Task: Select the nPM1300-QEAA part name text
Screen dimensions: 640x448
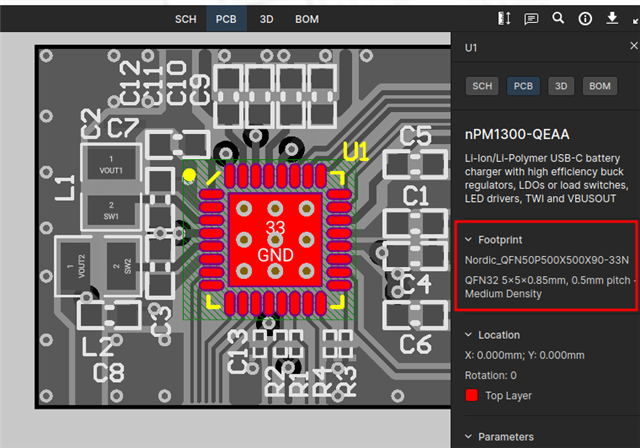Action: (517, 134)
